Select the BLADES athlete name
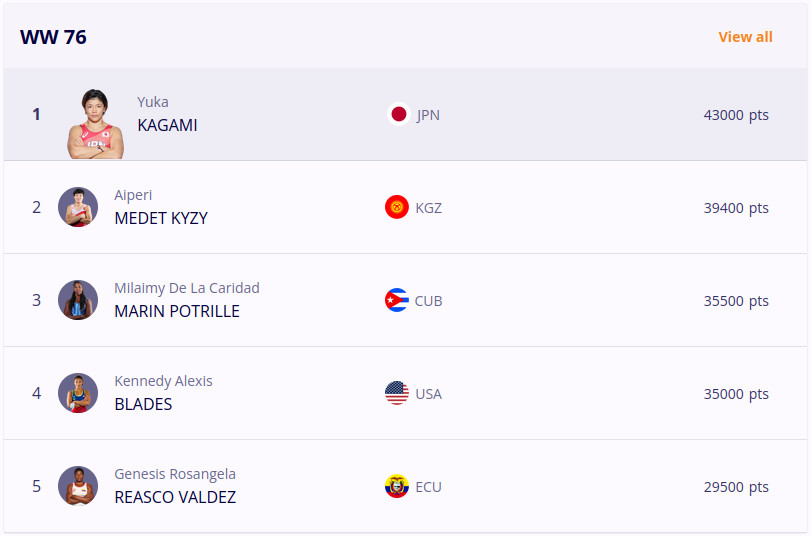This screenshot has width=811, height=536. (x=143, y=405)
